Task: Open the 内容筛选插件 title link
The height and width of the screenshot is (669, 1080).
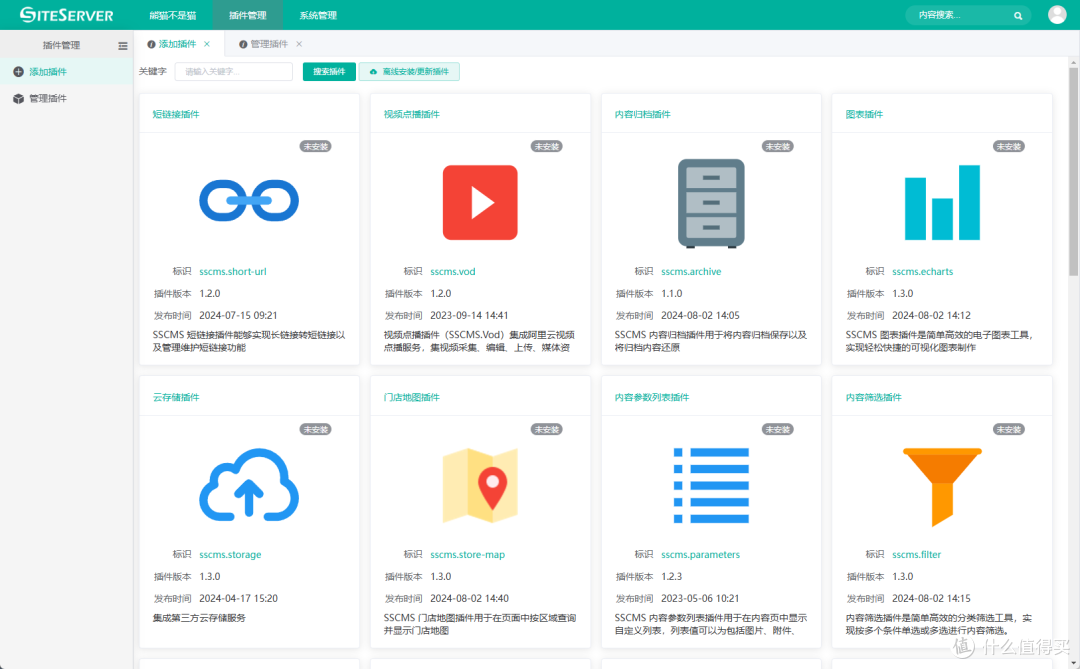Action: [873, 398]
